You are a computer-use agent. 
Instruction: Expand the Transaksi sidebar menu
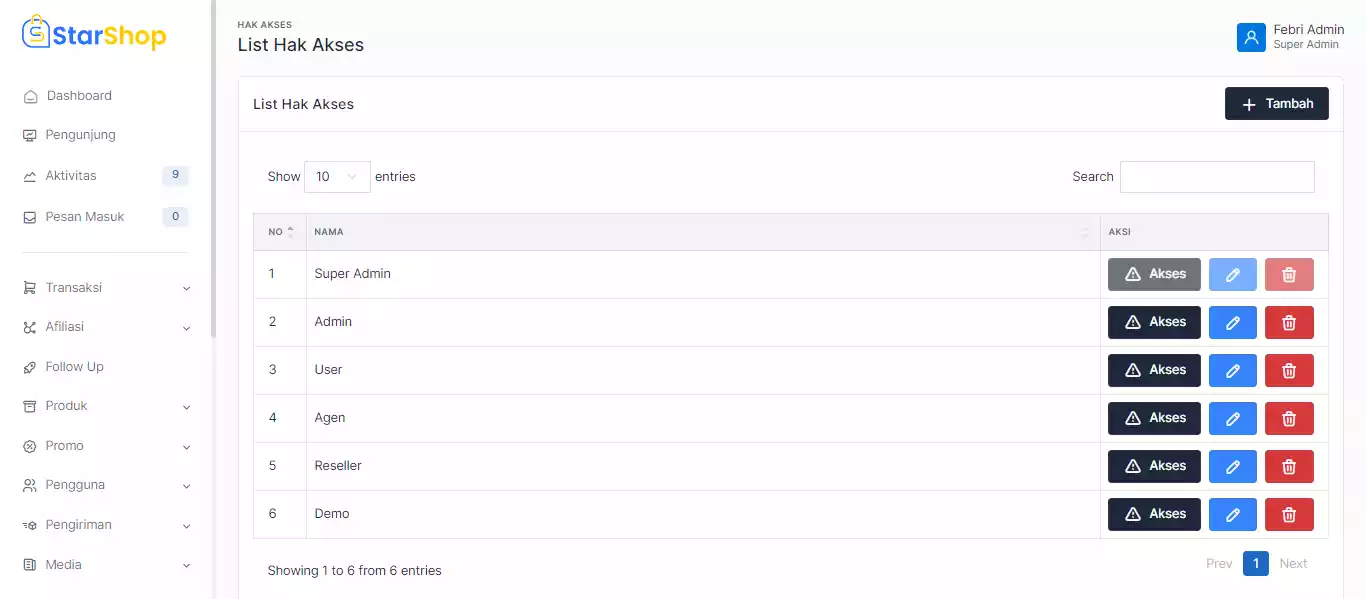click(x=106, y=288)
